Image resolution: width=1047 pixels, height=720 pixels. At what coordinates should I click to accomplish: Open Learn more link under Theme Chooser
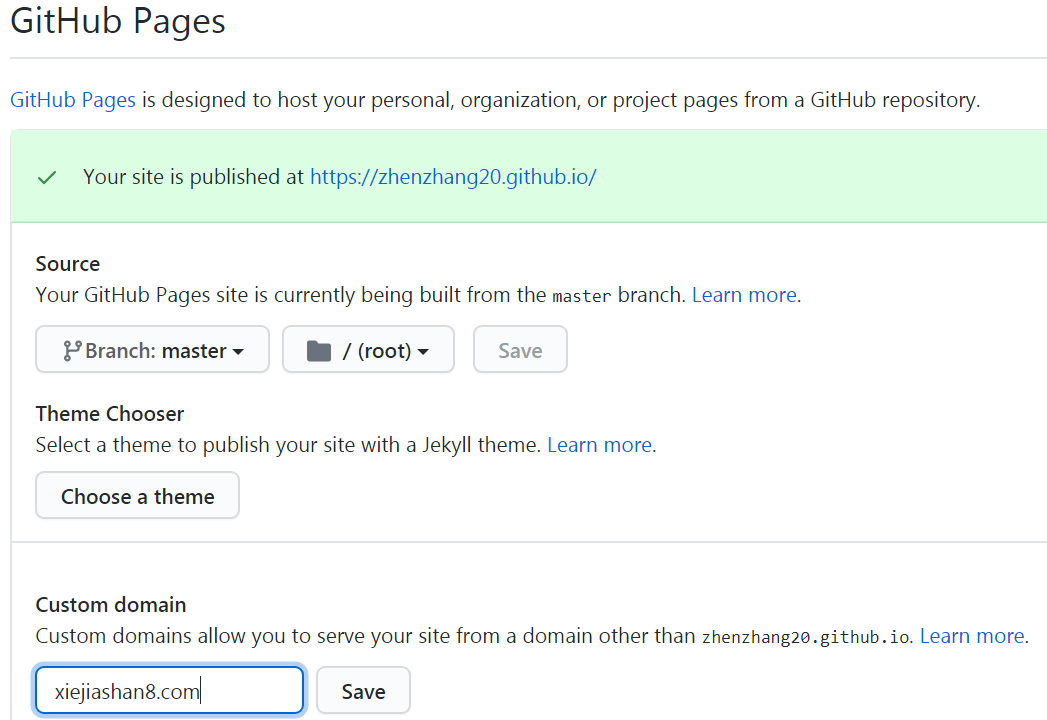pos(600,445)
